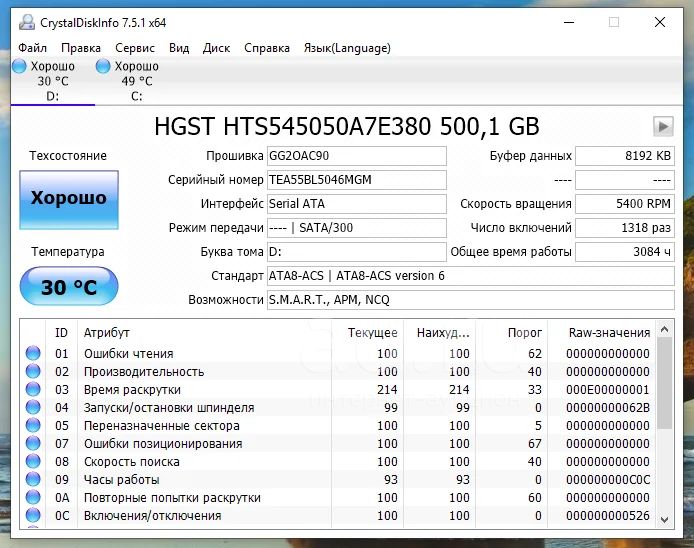Click the Возможности field S.M.A.R.T., APM, NCQ
This screenshot has width=694, height=548.
(x=471, y=300)
